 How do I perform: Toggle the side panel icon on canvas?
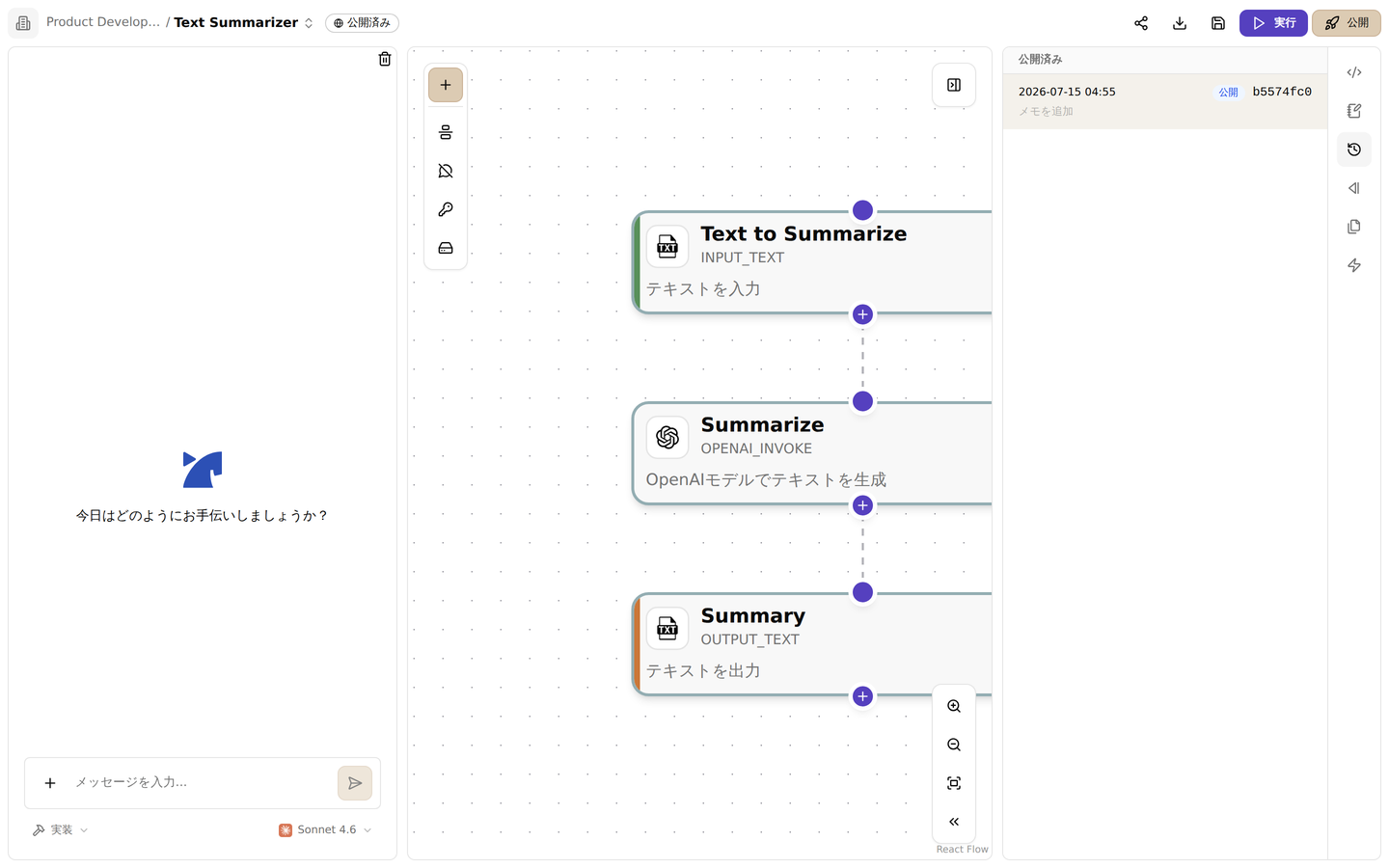pyautogui.click(x=954, y=85)
